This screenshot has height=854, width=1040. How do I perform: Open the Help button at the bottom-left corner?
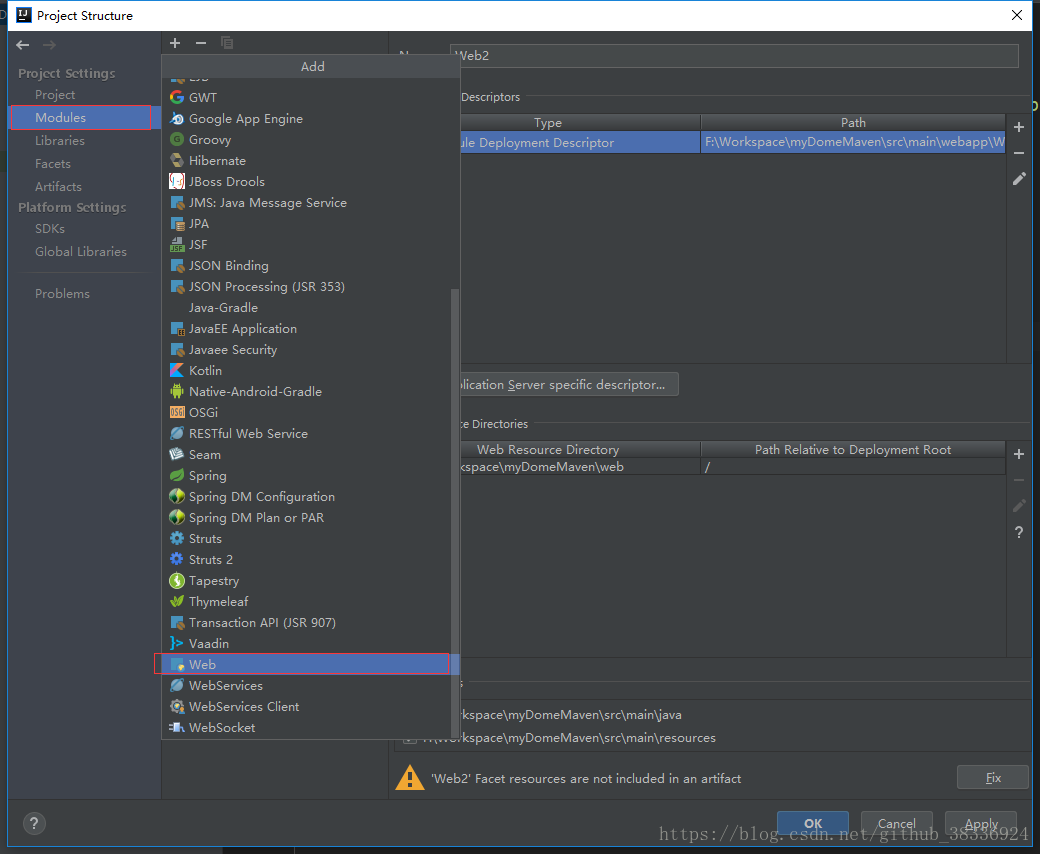pos(34,824)
